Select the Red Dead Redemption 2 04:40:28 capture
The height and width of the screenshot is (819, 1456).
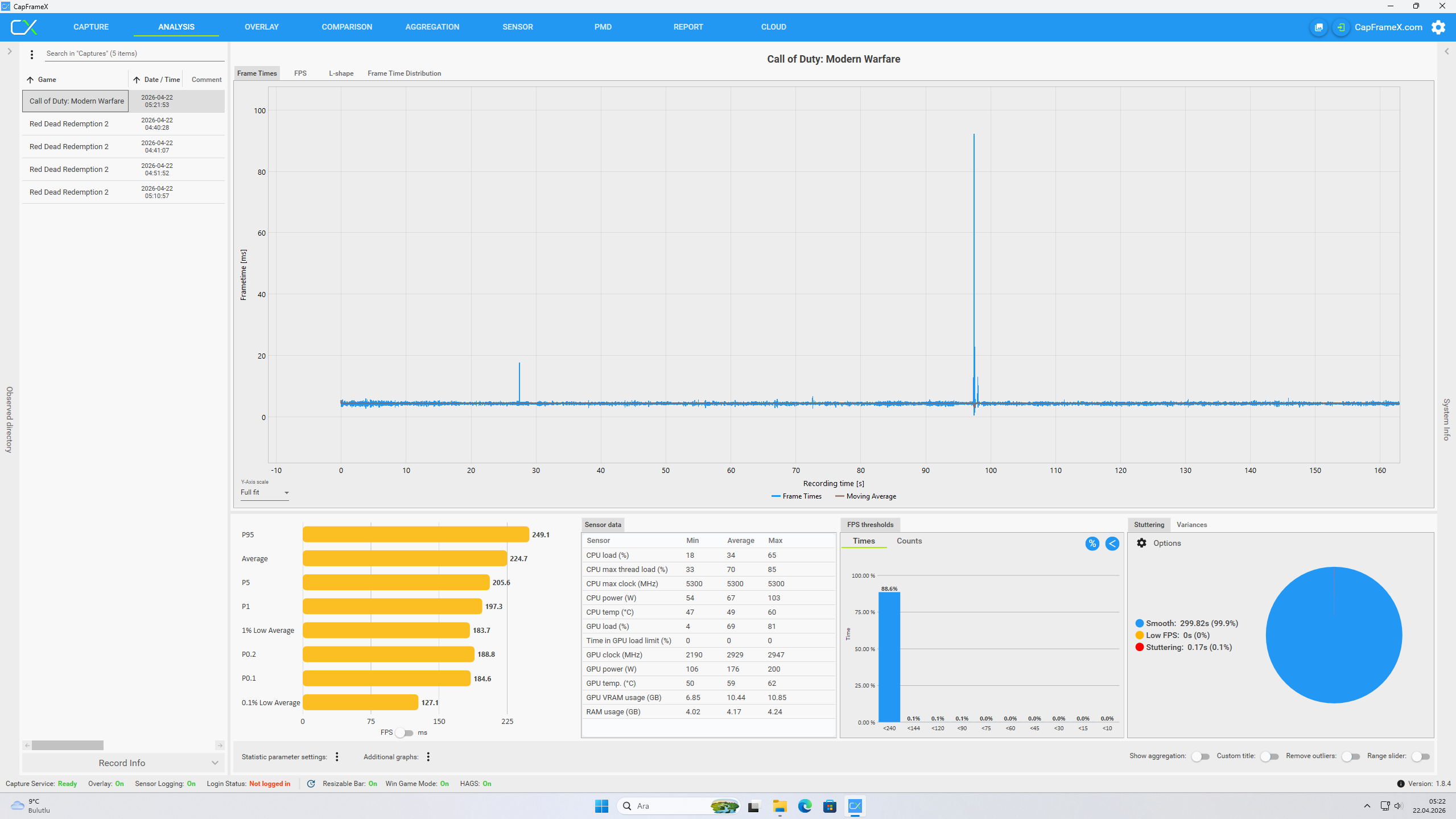pyautogui.click(x=123, y=124)
